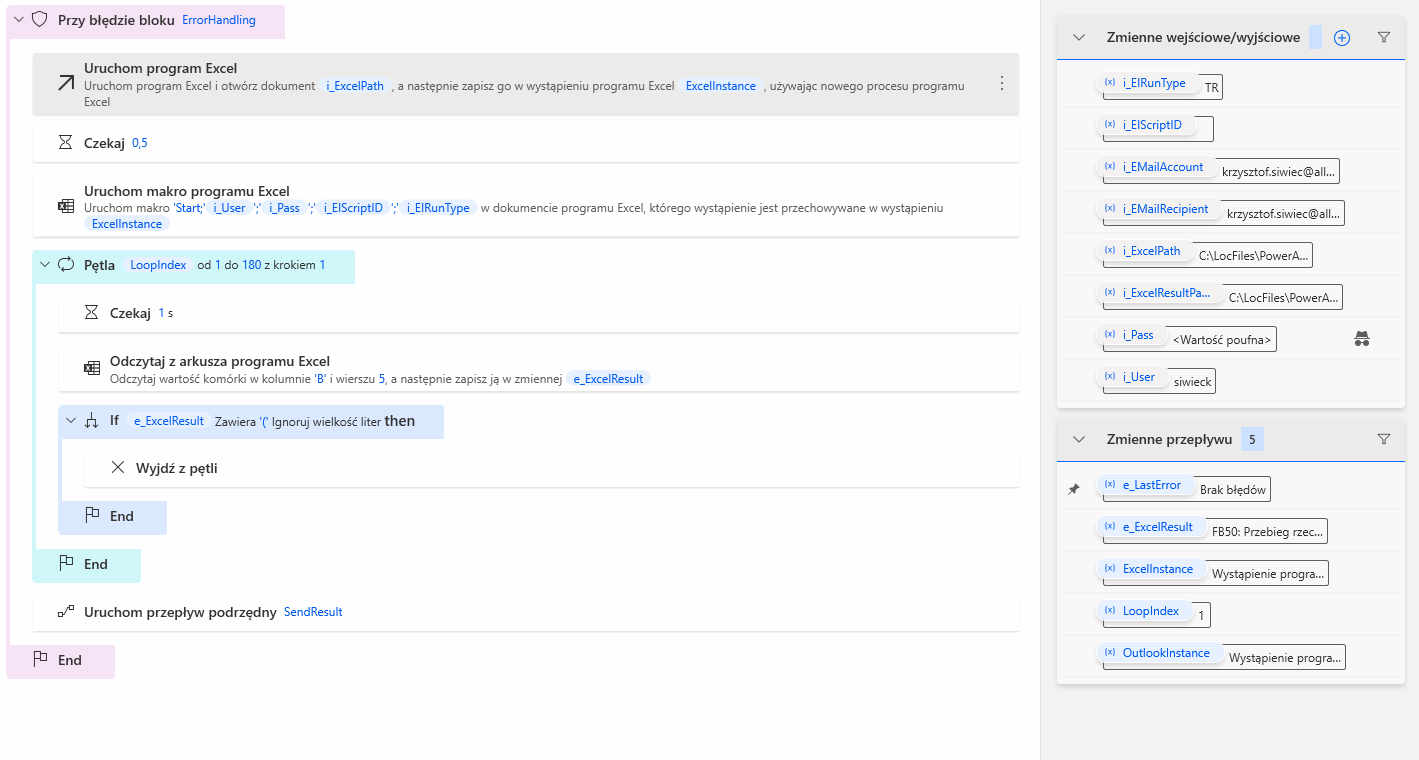
Task: Open flow variables filter icon
Action: [1384, 439]
